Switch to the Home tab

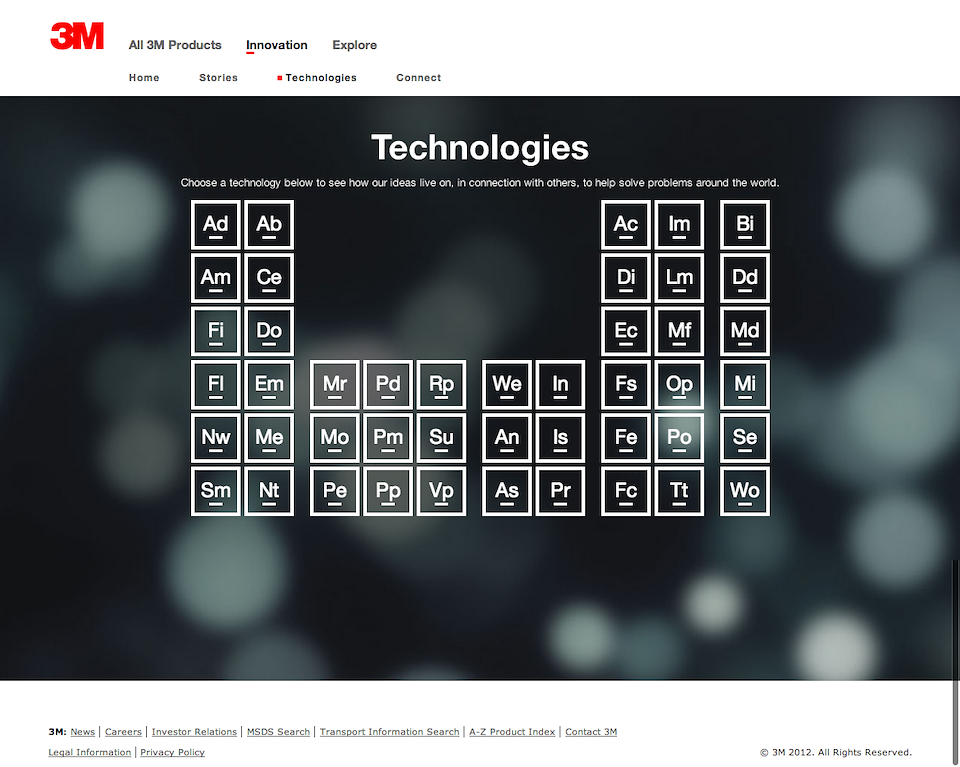144,78
